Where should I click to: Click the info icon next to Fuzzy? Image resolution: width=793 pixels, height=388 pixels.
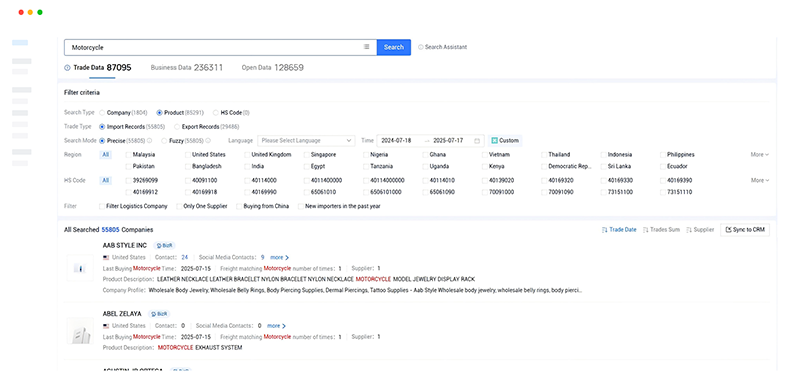208,141
